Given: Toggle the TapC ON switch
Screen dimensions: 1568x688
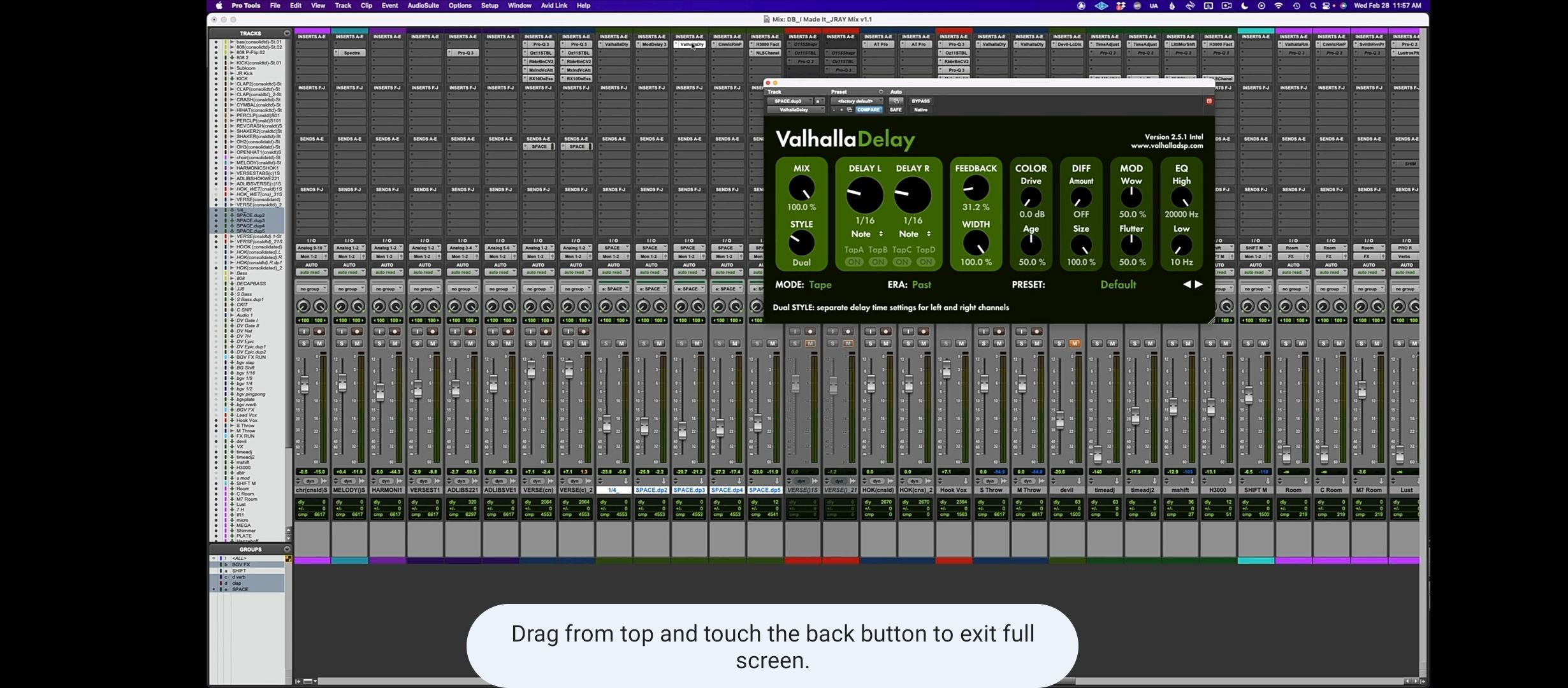Looking at the screenshot, I should (901, 262).
